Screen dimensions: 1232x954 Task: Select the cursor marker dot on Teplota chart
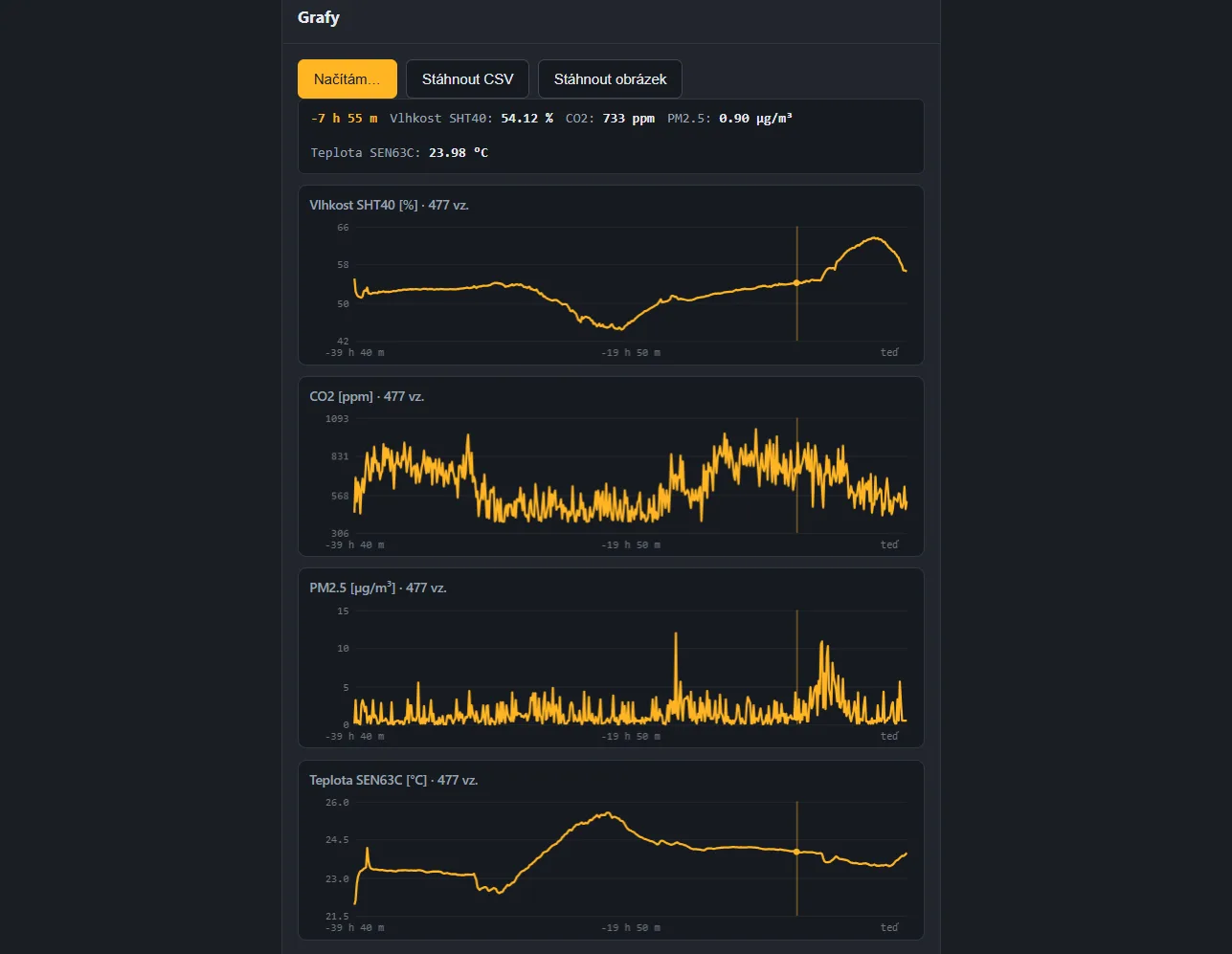[796, 852]
